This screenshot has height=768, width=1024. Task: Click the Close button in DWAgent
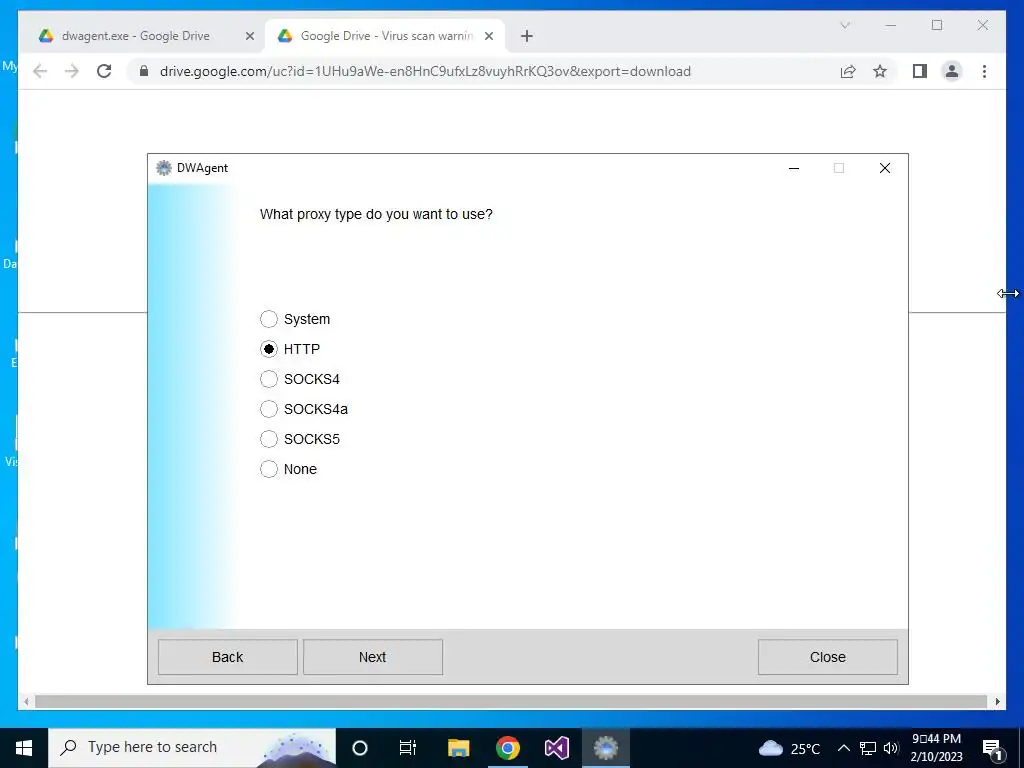(827, 657)
